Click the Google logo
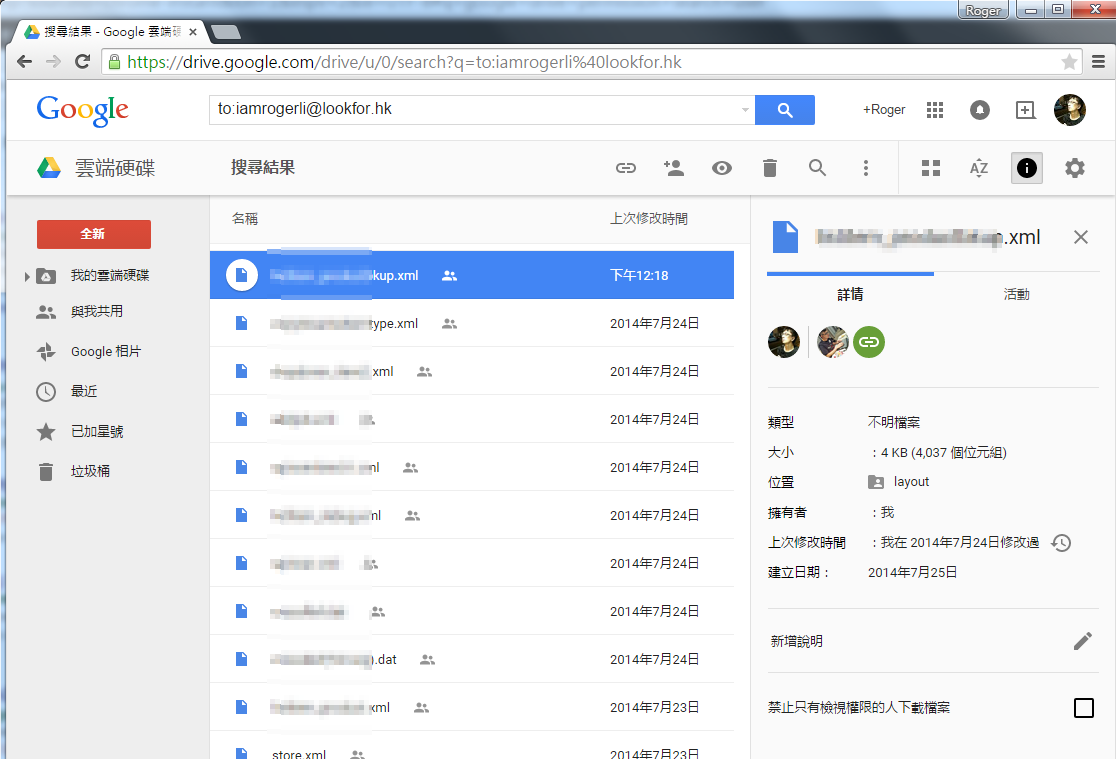 83,110
